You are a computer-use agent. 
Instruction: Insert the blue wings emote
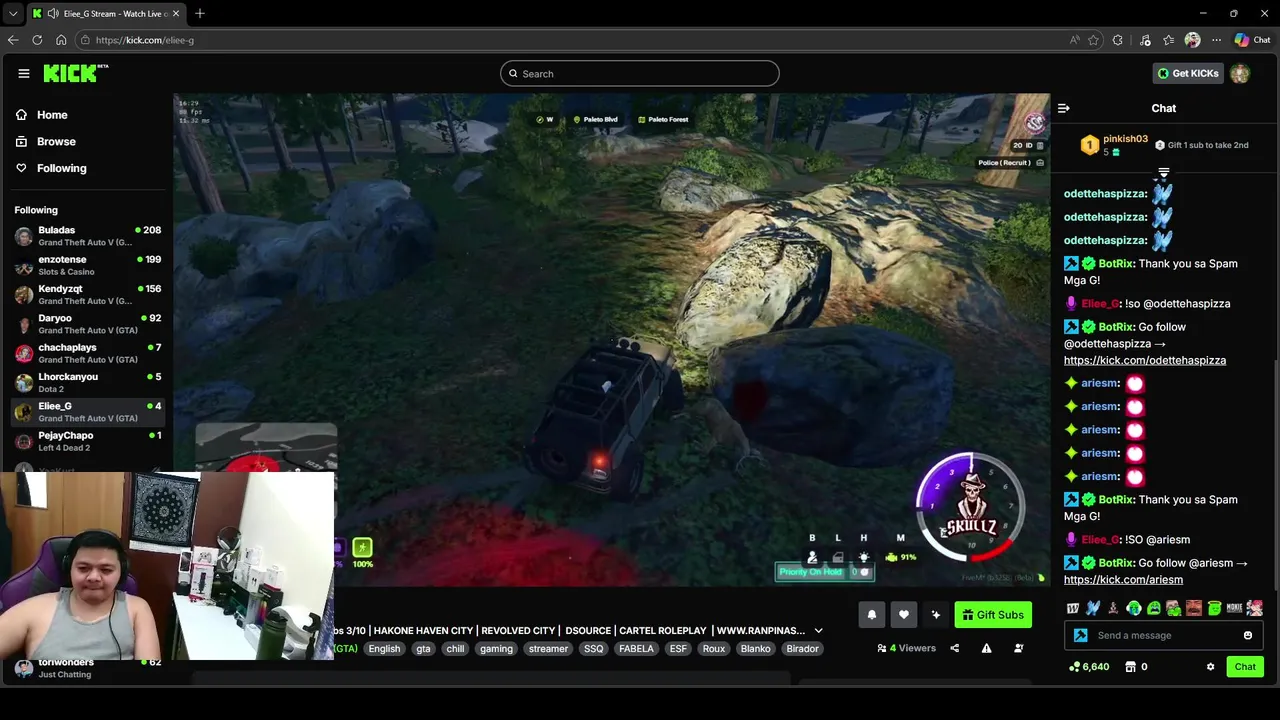pyautogui.click(x=1093, y=608)
